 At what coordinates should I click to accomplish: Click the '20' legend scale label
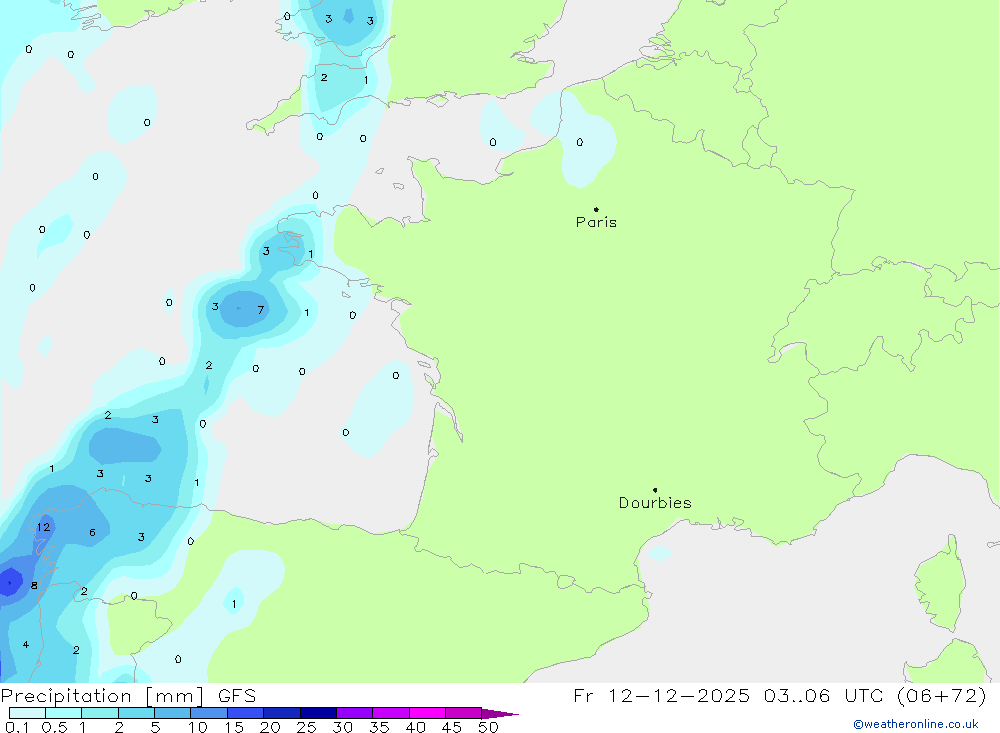click(x=270, y=727)
